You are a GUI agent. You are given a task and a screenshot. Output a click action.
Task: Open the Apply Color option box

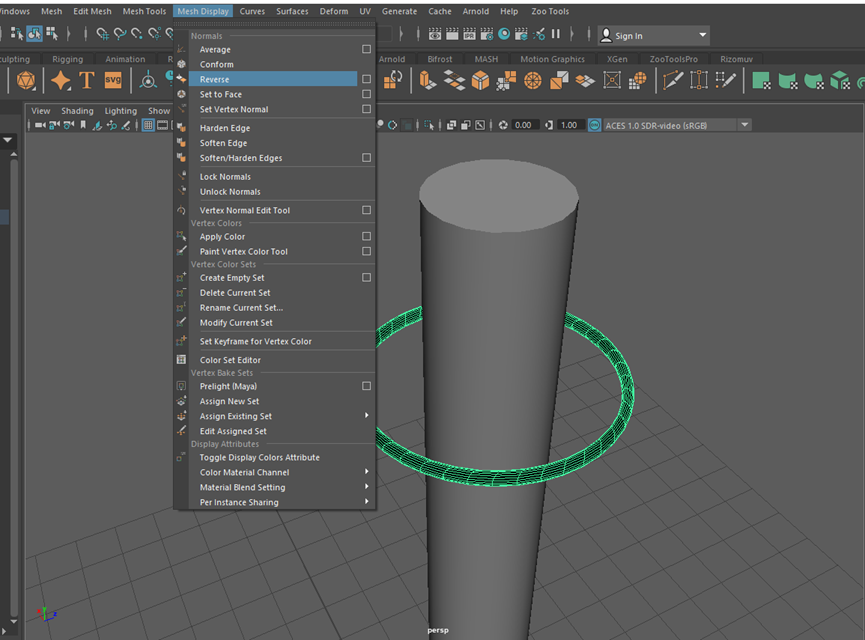(366, 236)
